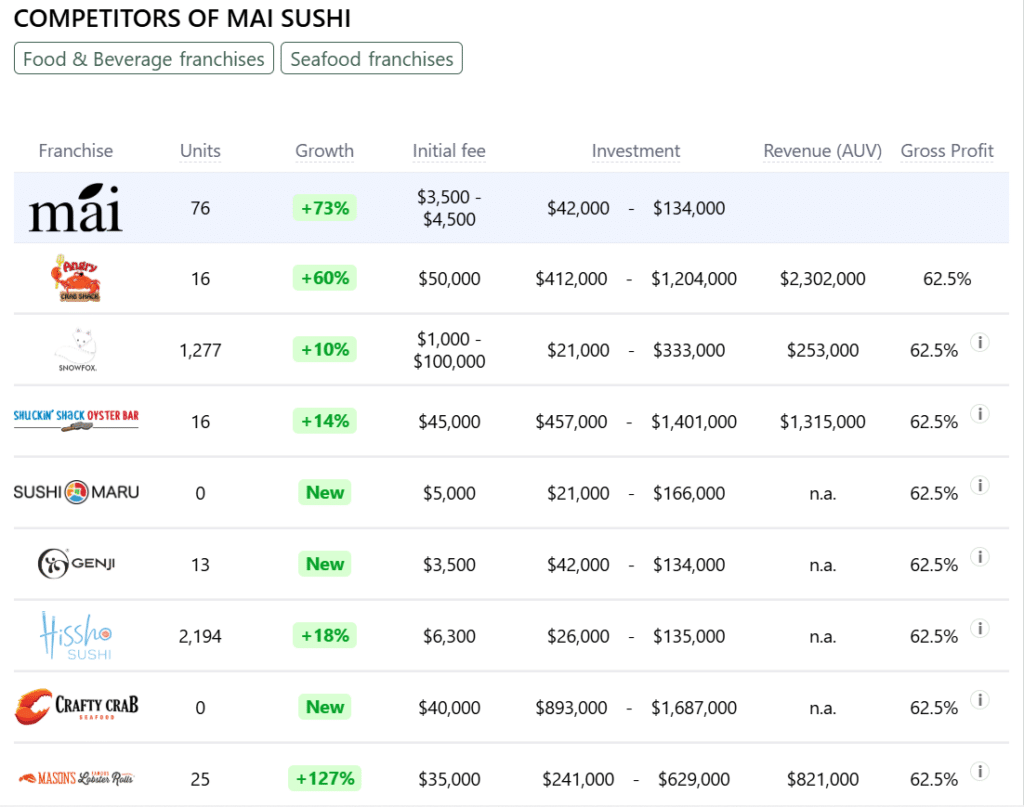This screenshot has height=807, width=1024.
Task: Click the Revenue (AUV) column header
Action: [823, 151]
